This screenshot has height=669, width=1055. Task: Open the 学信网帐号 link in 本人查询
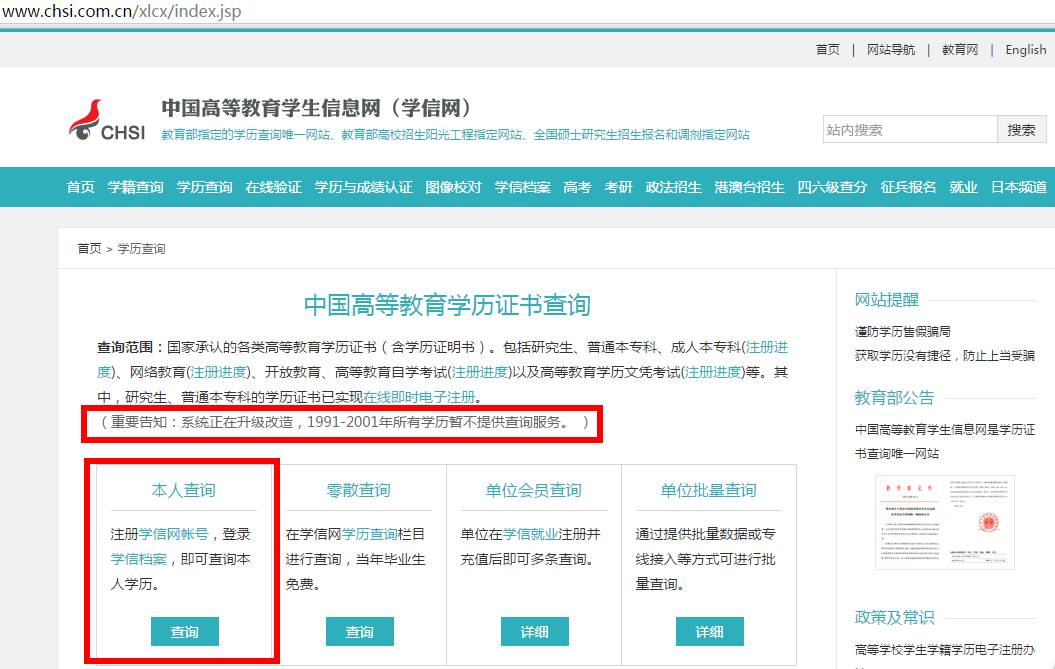(x=174, y=534)
